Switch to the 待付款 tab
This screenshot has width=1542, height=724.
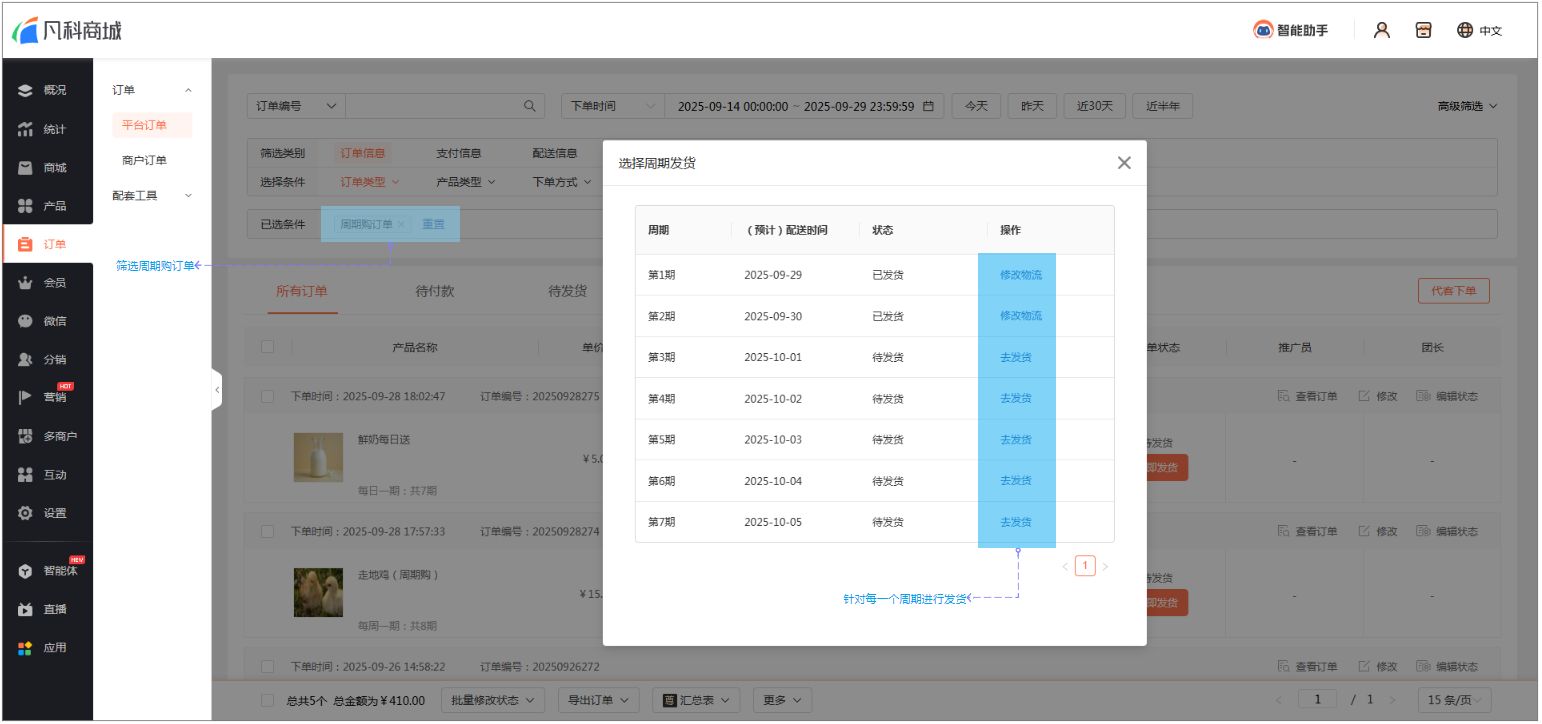pyautogui.click(x=435, y=291)
